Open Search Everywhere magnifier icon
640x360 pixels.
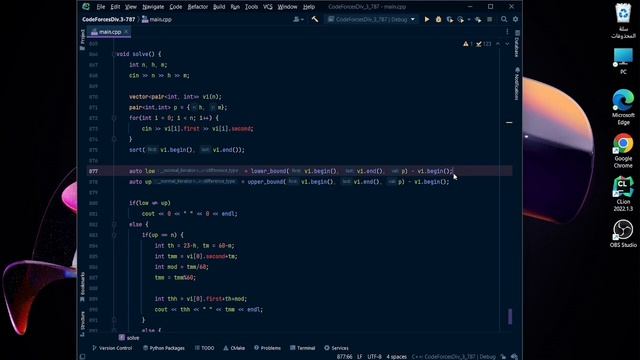coord(504,19)
